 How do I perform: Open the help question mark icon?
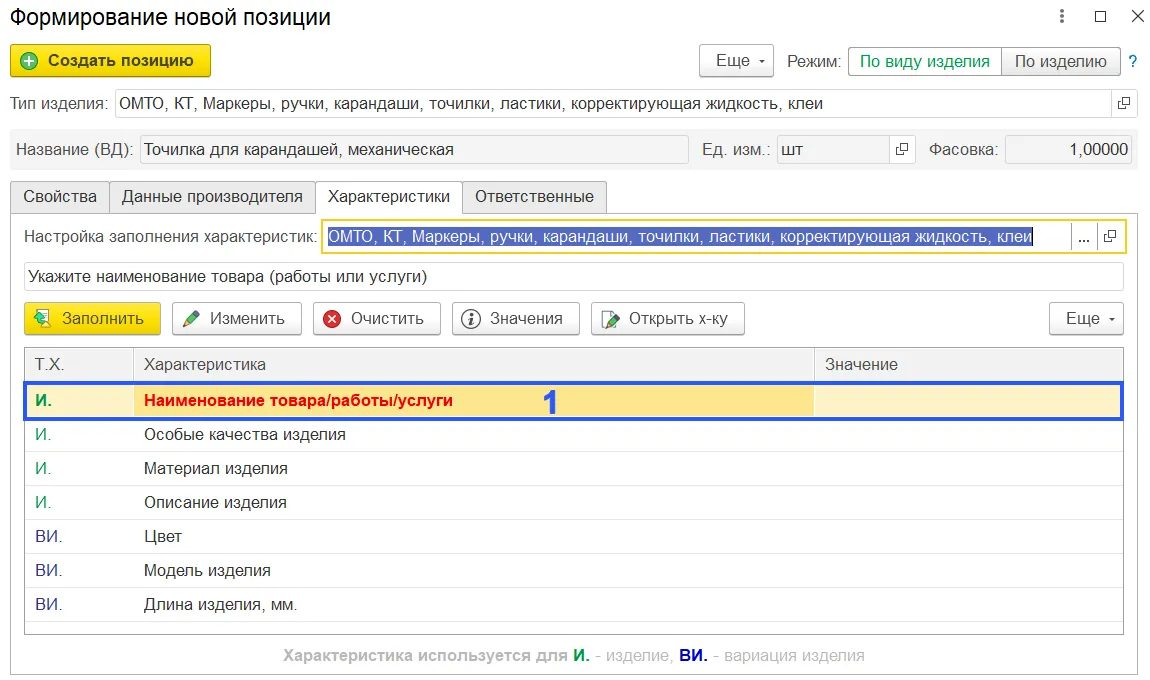[1132, 62]
